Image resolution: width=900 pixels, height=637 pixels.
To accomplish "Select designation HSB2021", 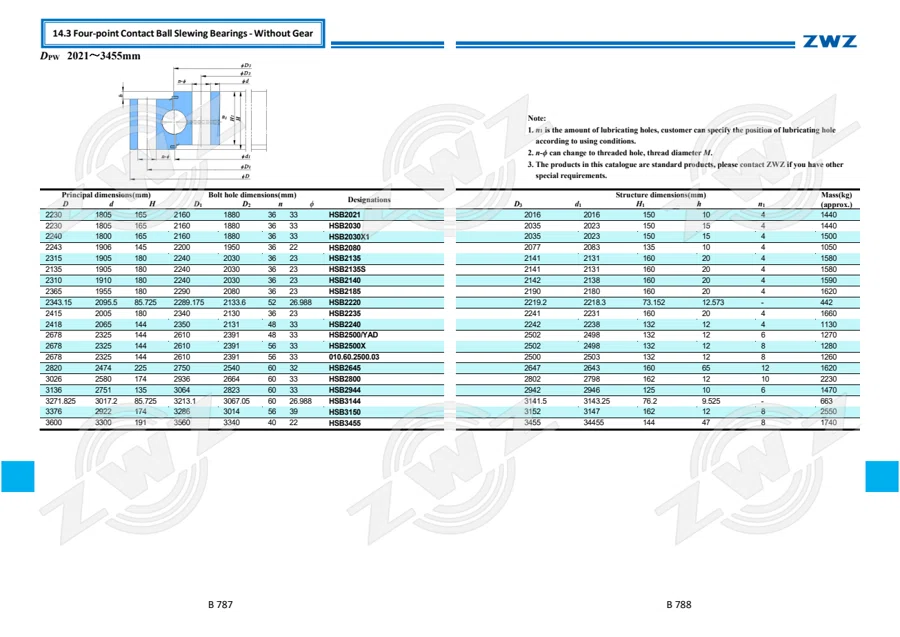I will [x=344, y=215].
